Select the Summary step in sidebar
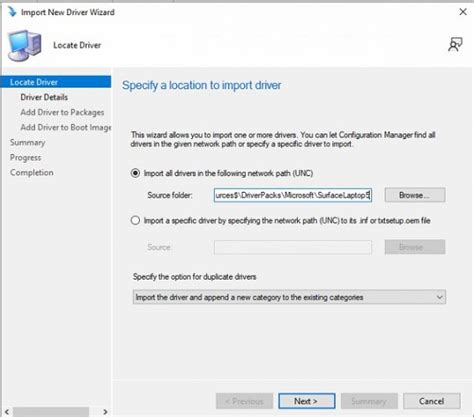This screenshot has width=474, height=417. tap(27, 143)
